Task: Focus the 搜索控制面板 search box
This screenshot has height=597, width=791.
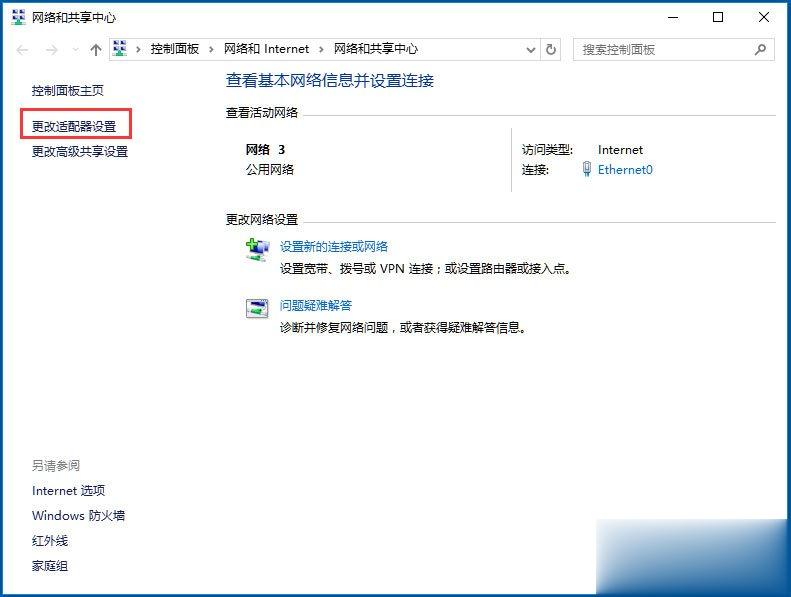Action: [673, 49]
